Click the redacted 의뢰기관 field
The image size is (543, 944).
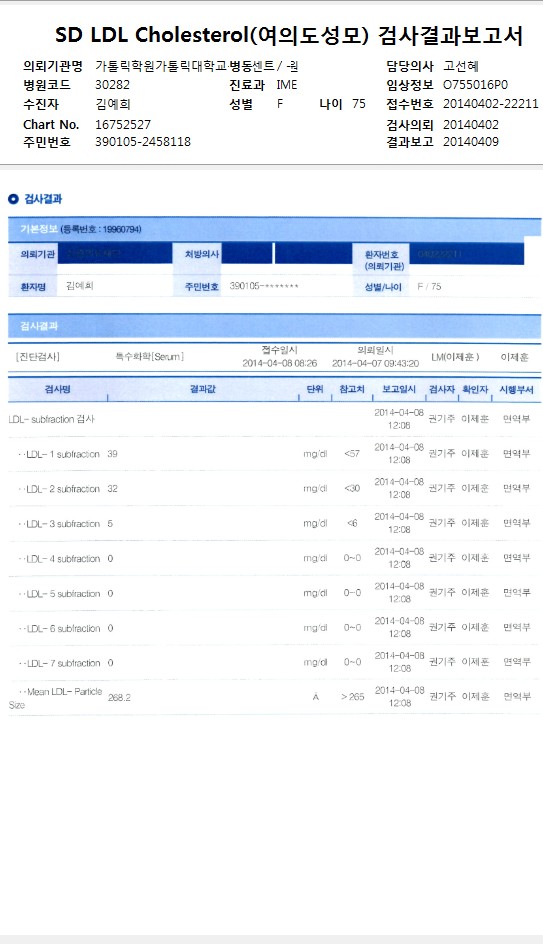coord(118,255)
